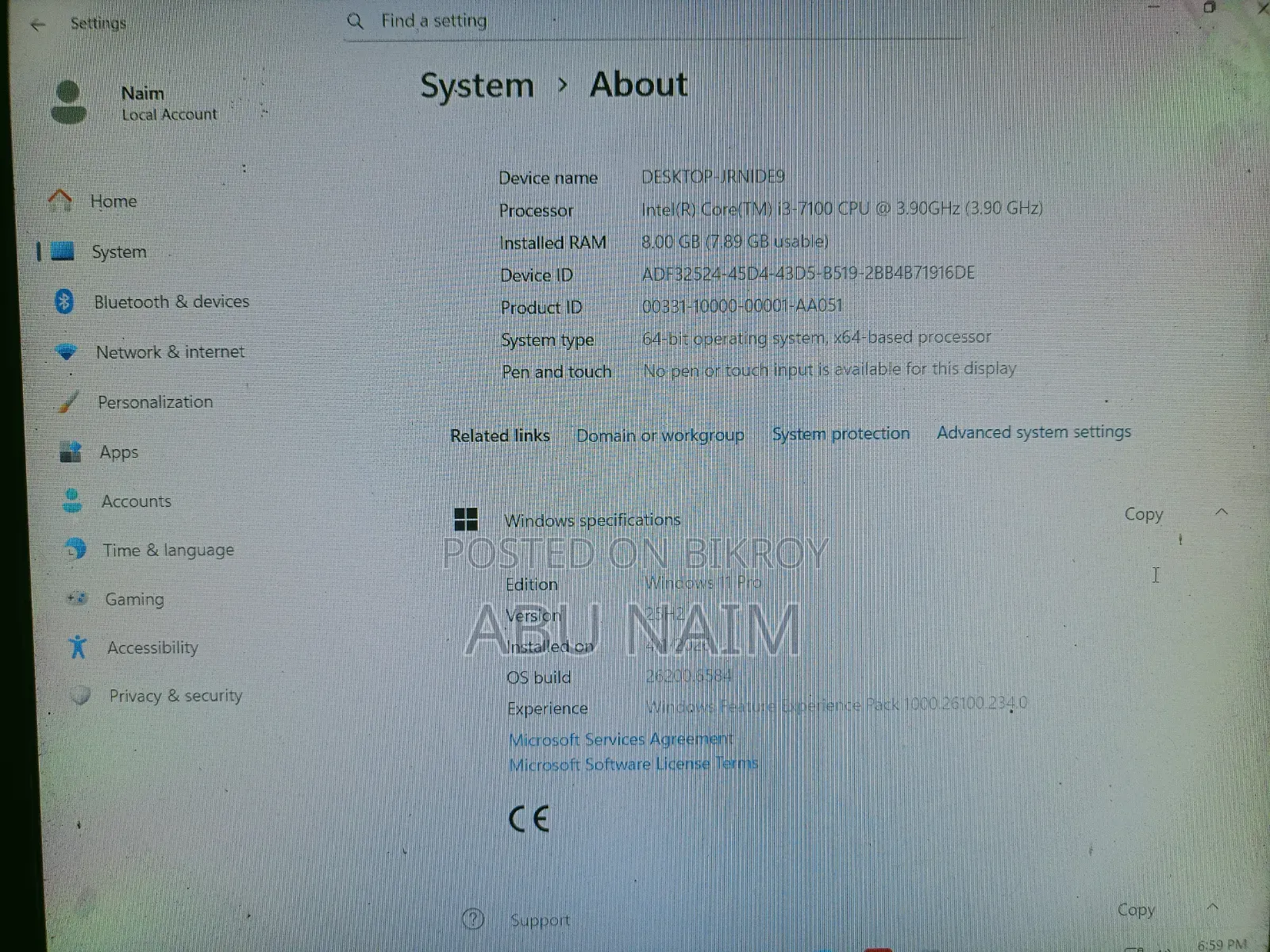Click the Network wifi icon in sidebar
1270x952 pixels.
tap(67, 351)
